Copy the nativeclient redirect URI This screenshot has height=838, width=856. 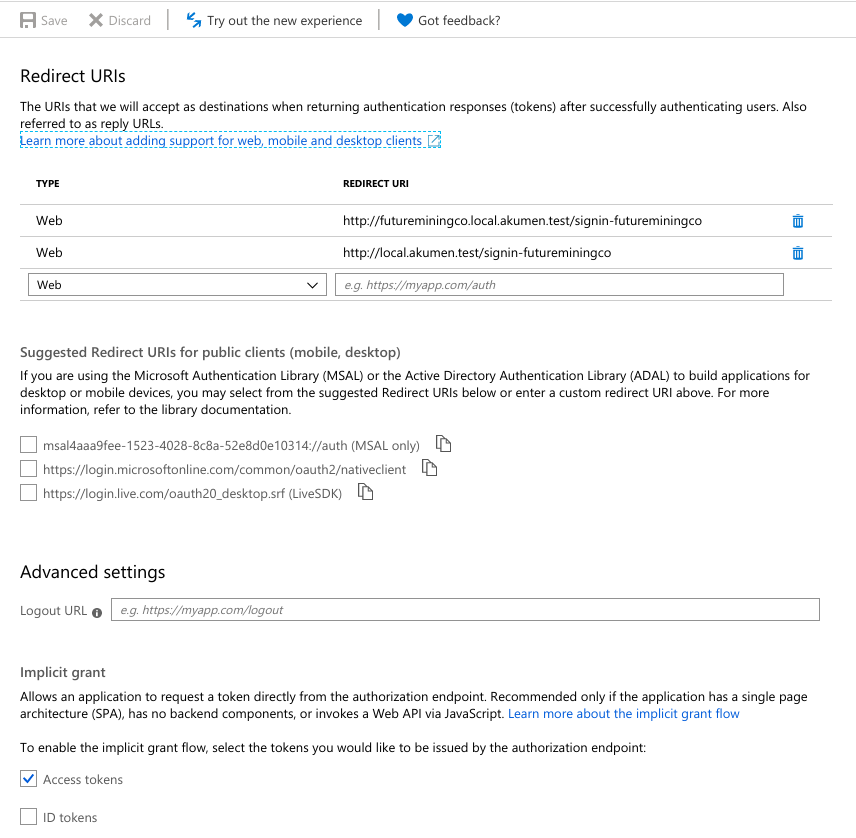click(x=430, y=468)
